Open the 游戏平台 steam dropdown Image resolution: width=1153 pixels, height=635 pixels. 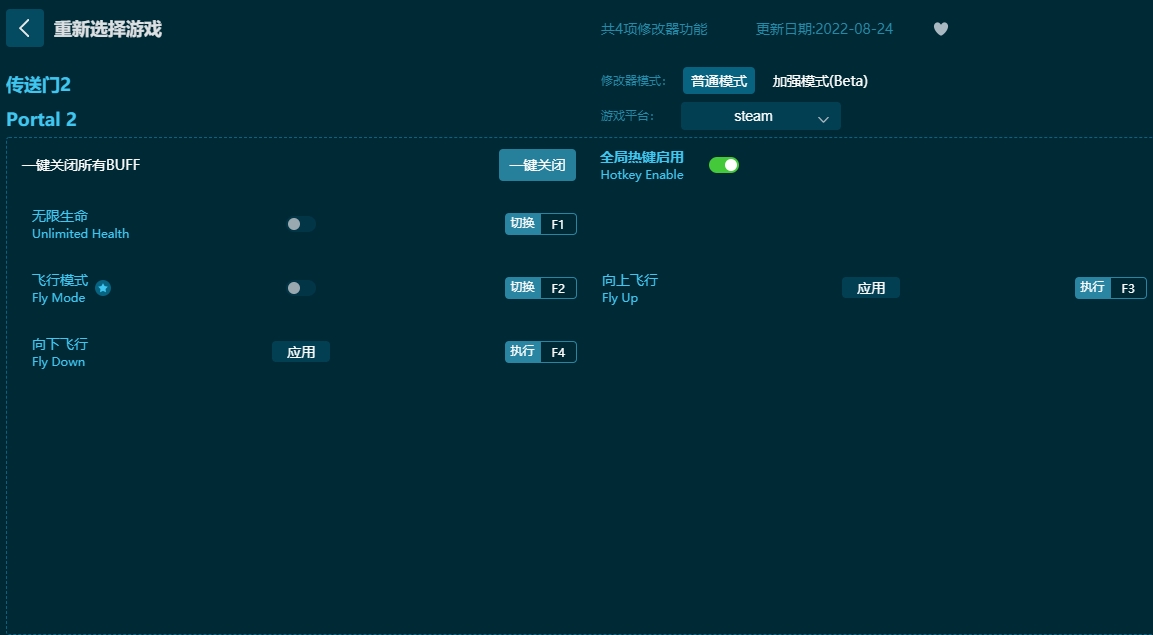coord(760,116)
